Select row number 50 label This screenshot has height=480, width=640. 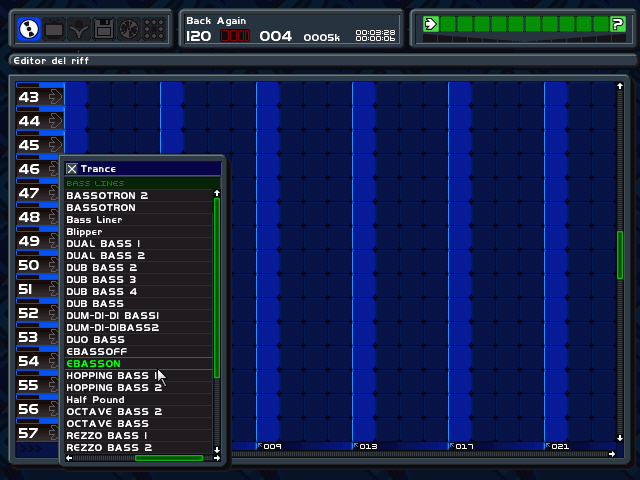click(29, 265)
